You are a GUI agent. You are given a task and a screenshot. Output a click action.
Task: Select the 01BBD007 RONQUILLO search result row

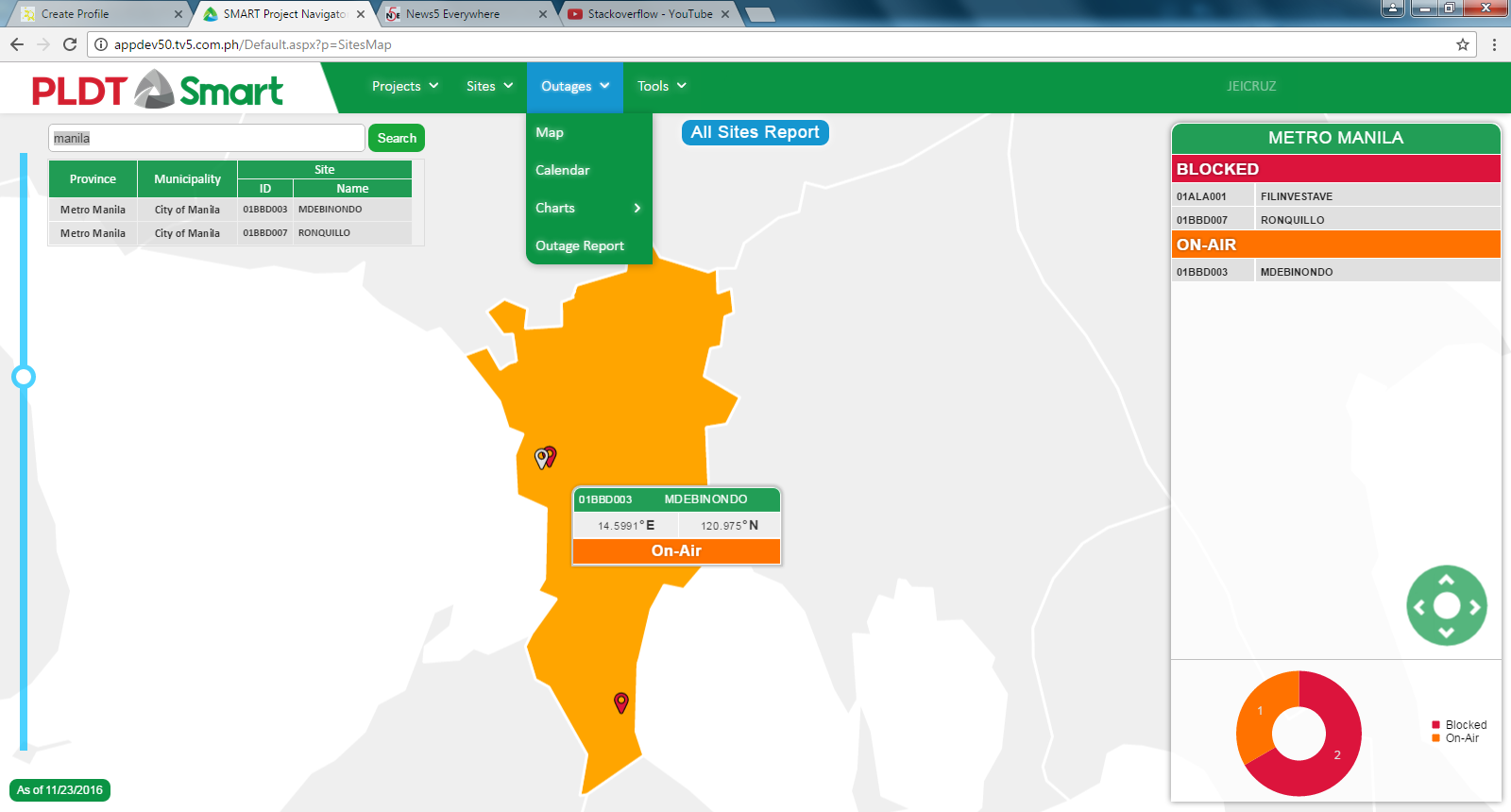pyautogui.click(x=230, y=233)
